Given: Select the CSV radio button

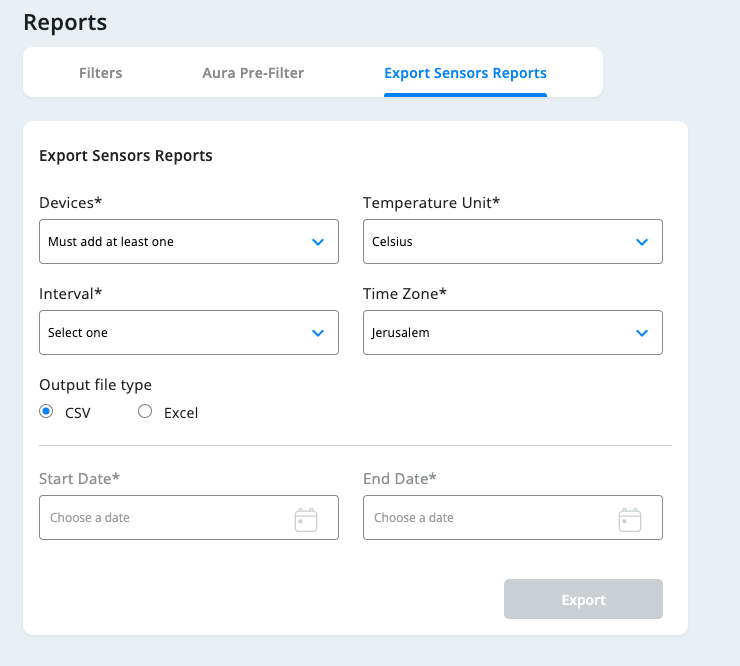Looking at the screenshot, I should click(46, 411).
